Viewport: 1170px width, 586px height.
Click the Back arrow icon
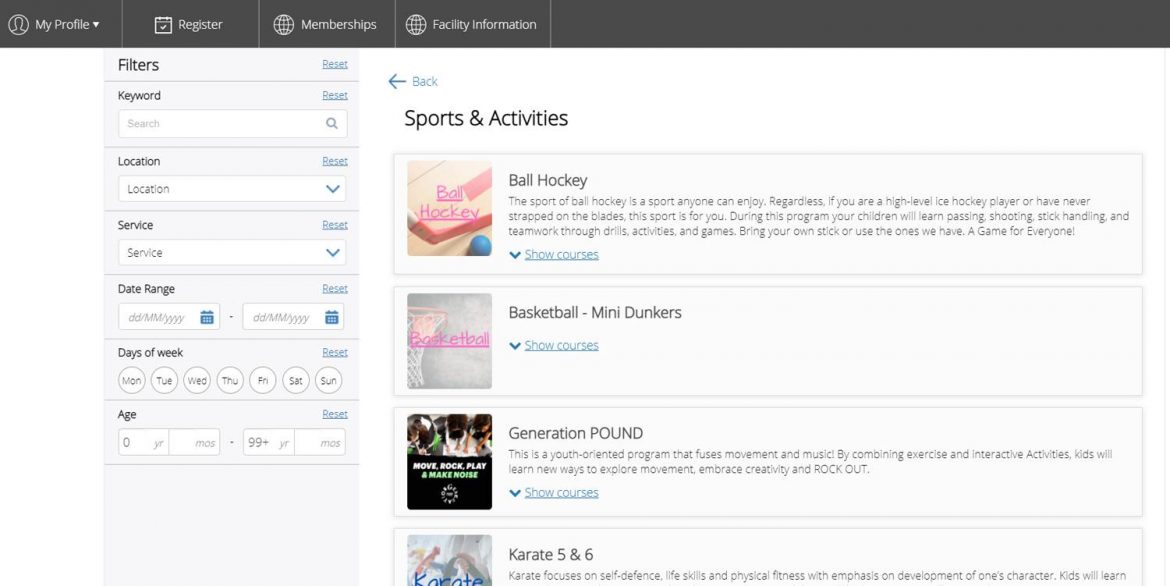pos(397,82)
